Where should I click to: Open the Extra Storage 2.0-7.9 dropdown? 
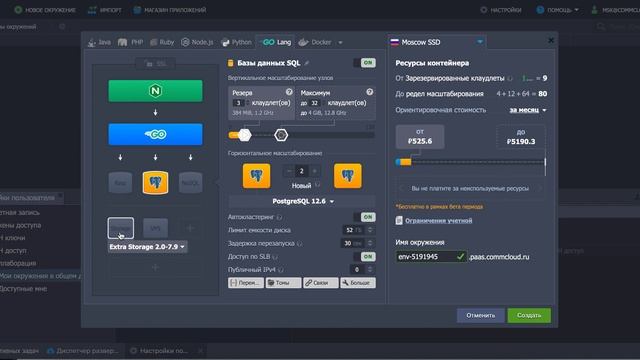click(x=148, y=247)
